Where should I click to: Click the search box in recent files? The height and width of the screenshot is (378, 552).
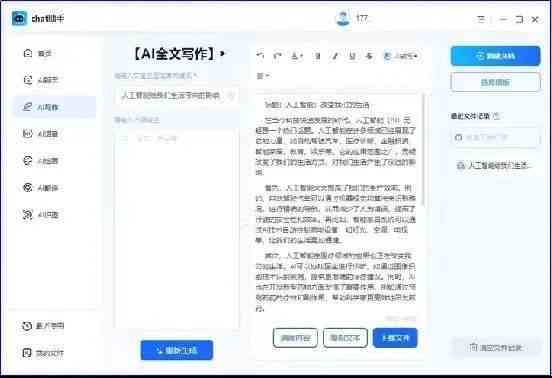pos(495,137)
